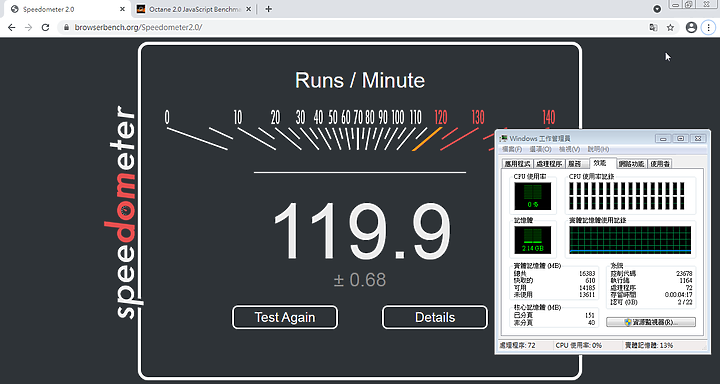This screenshot has height=384, width=720.
Task: Click the Test Again button
Action: (x=285, y=317)
